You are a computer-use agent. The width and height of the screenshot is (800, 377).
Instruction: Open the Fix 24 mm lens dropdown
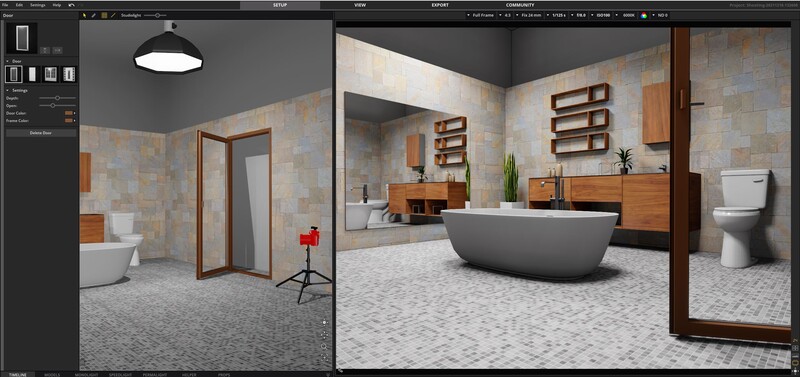[x=529, y=15]
